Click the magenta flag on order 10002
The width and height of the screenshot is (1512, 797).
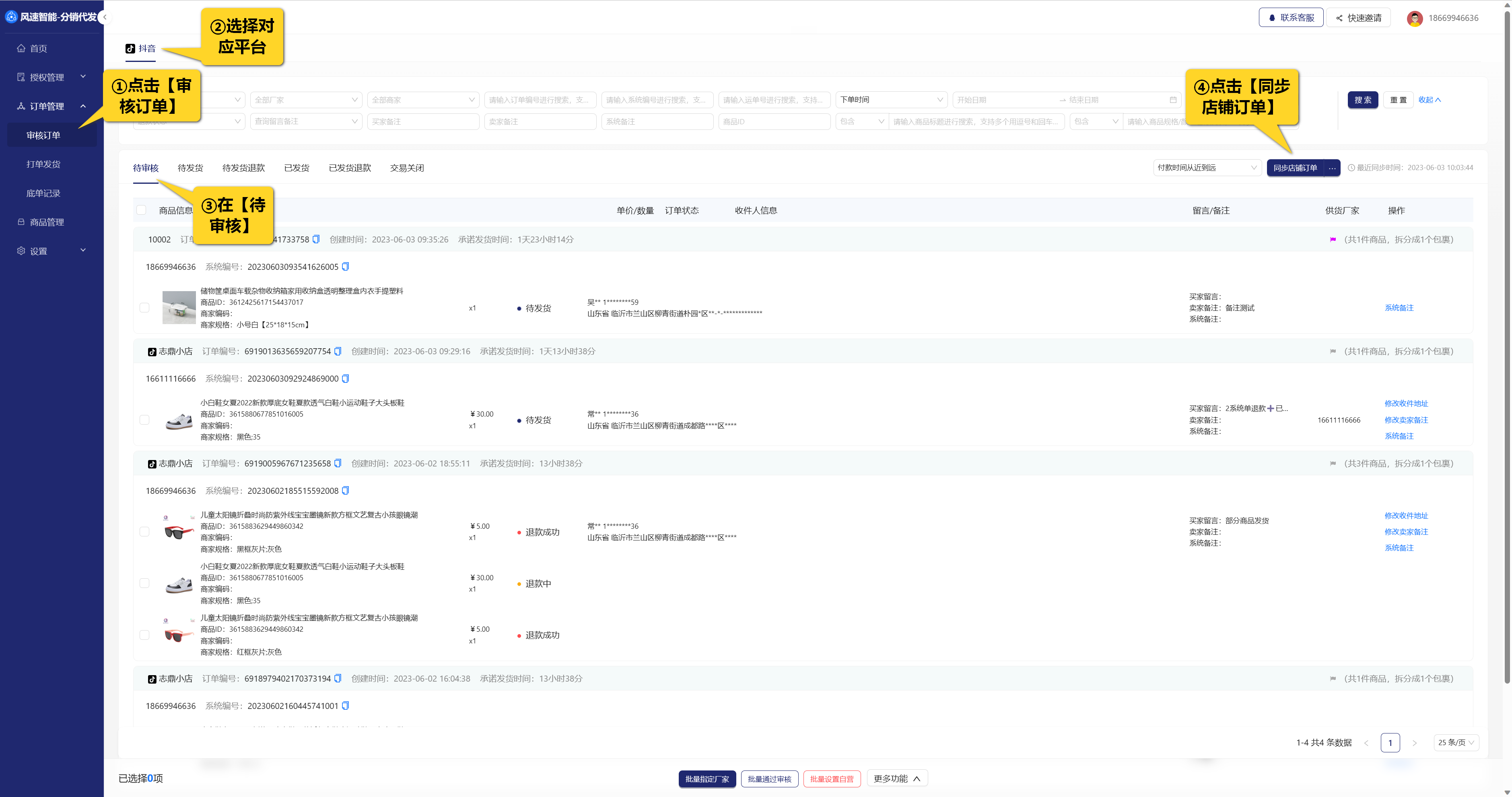point(1333,239)
